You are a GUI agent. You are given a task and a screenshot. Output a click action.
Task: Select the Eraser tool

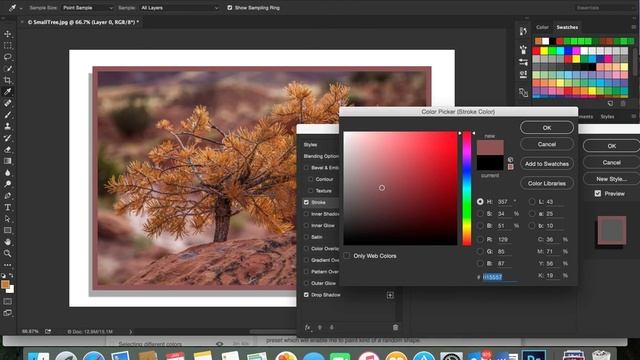7,149
